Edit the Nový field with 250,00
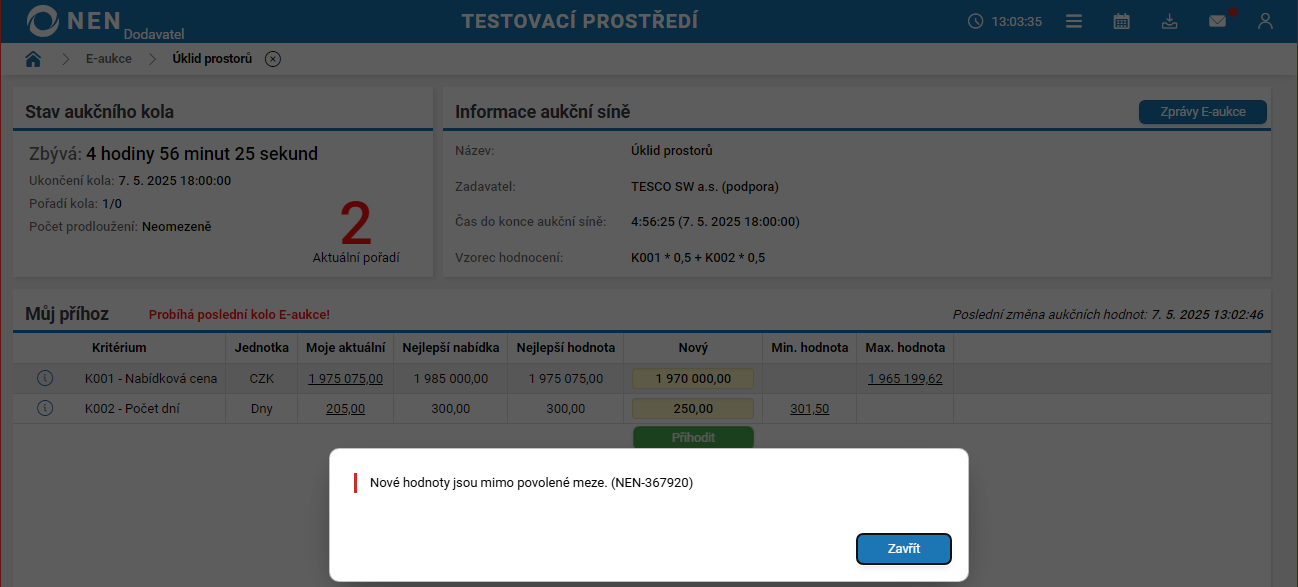1298x587 pixels. click(x=693, y=409)
